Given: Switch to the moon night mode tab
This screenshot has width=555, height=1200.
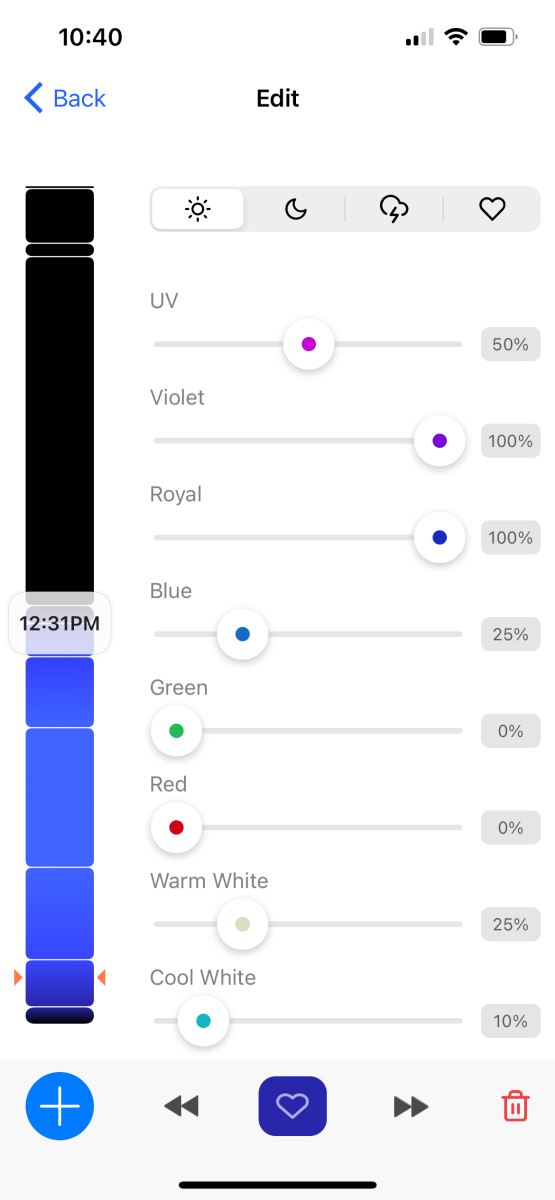Looking at the screenshot, I should [x=296, y=209].
